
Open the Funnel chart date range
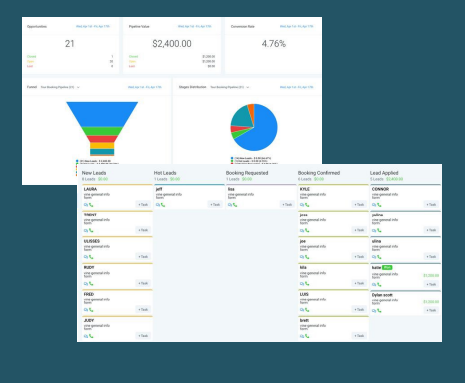point(145,87)
